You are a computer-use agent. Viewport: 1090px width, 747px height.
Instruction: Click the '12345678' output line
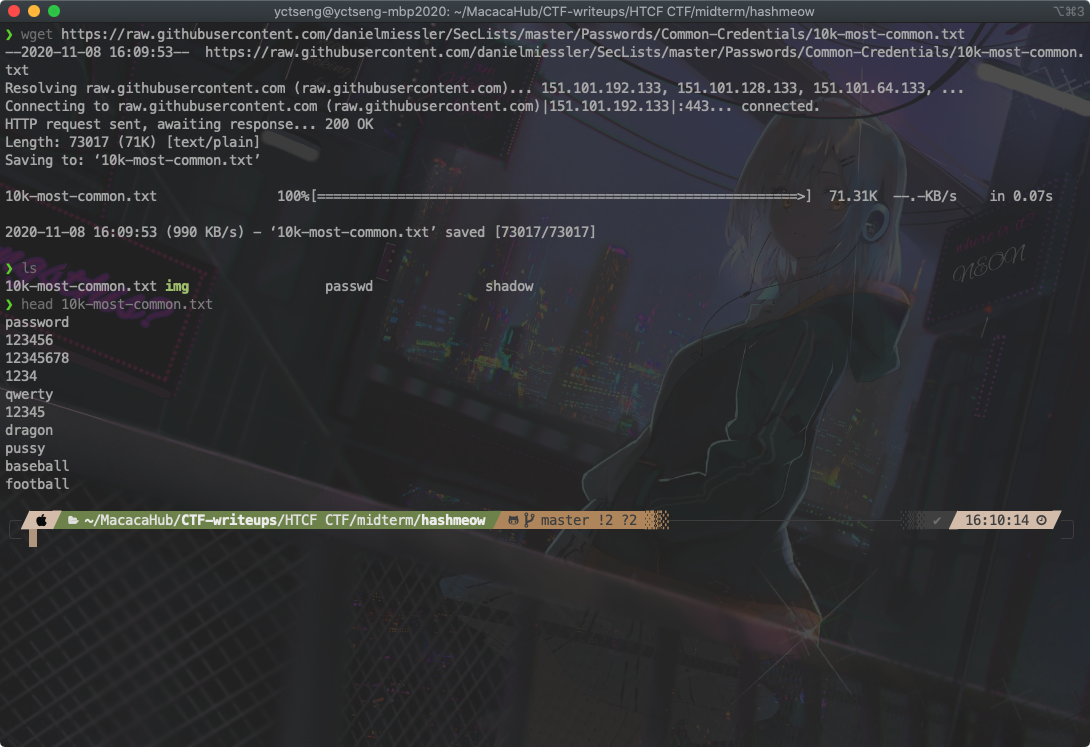coord(37,359)
